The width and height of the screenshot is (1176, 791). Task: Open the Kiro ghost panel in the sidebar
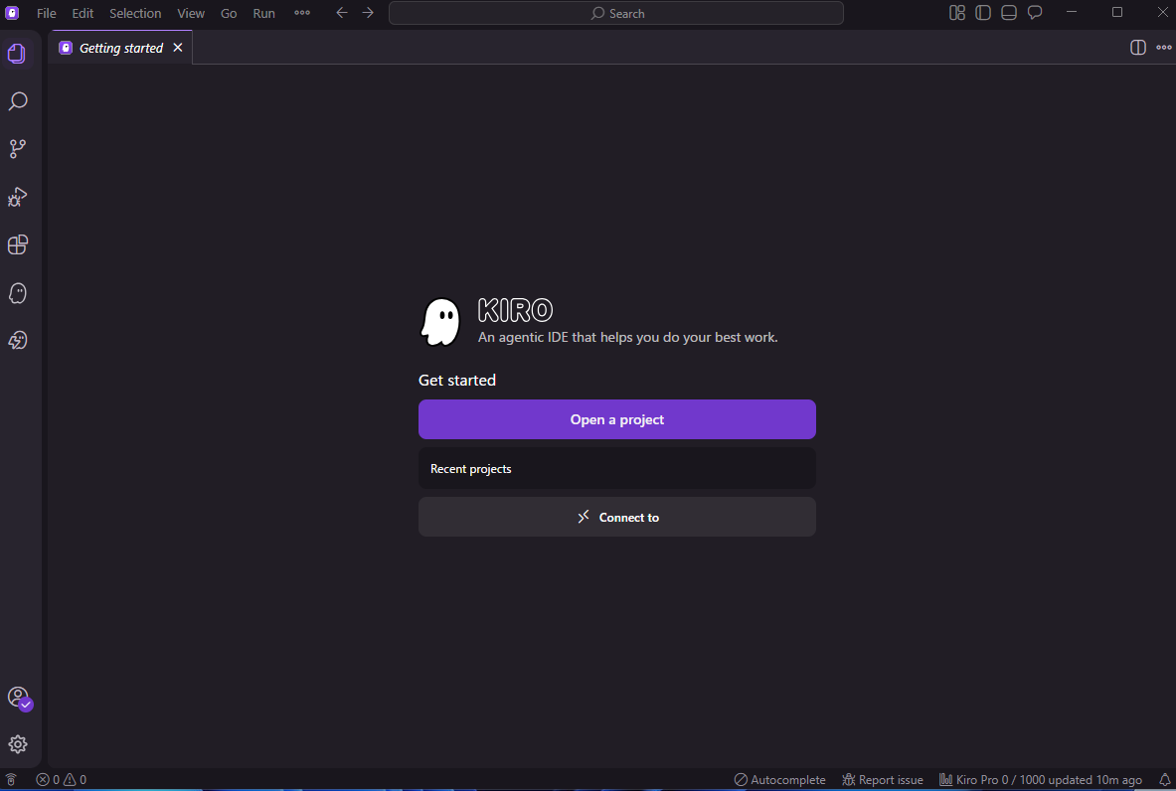pyautogui.click(x=17, y=293)
